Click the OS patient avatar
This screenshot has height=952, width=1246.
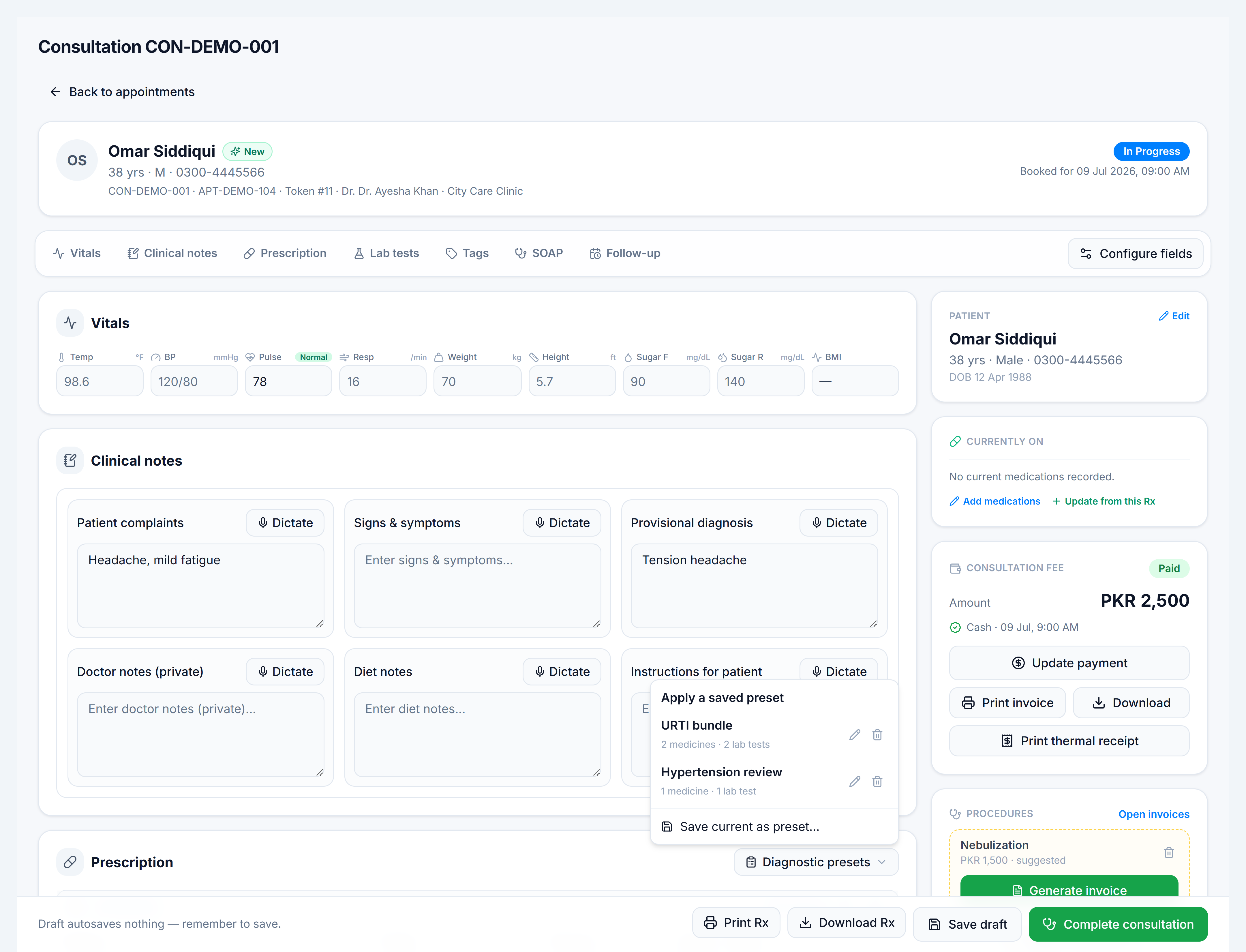[x=77, y=160]
